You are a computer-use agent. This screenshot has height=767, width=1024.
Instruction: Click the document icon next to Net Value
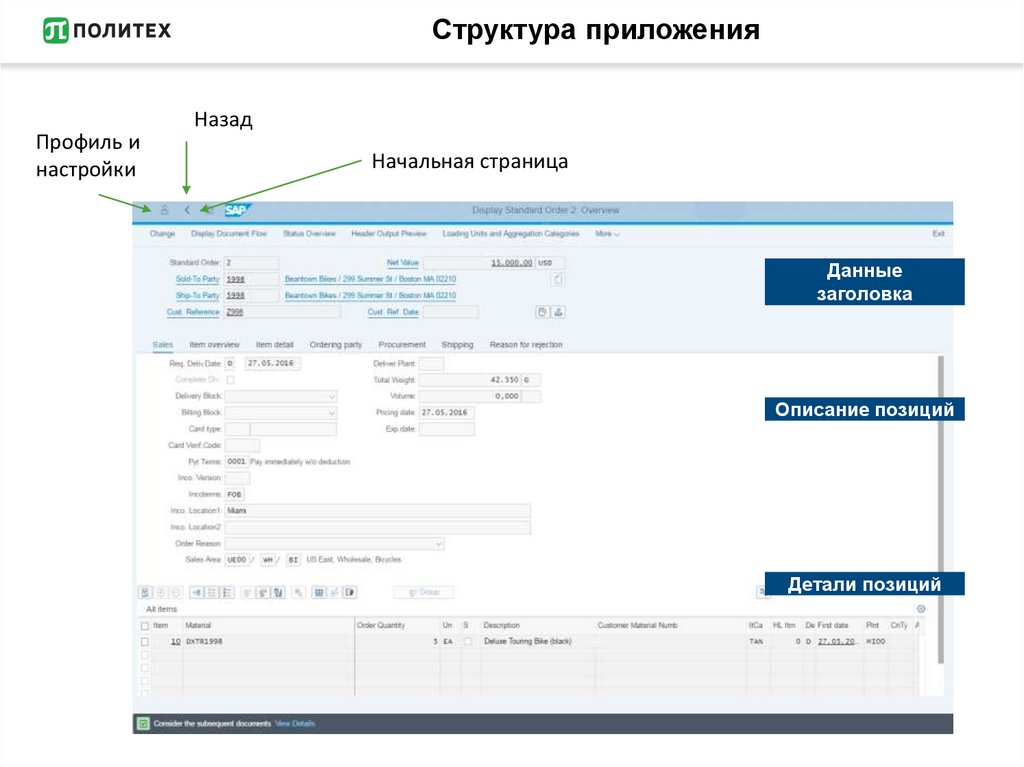point(558,279)
